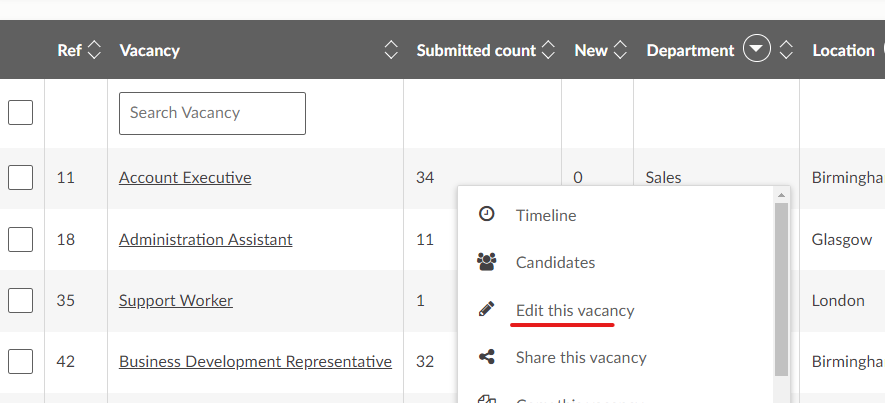Toggle the select-all checkbox in filter row

21,113
